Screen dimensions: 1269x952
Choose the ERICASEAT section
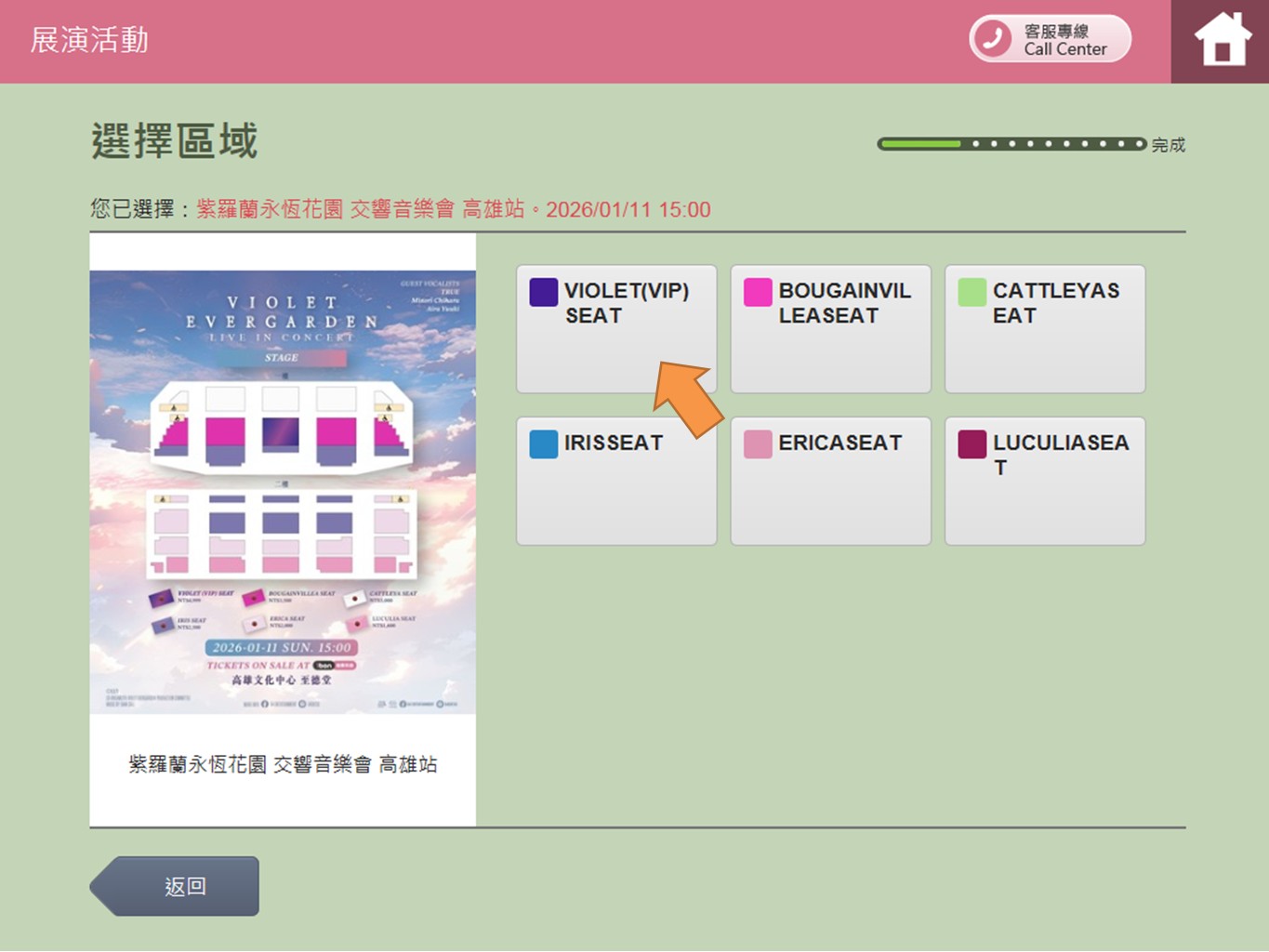pyautogui.click(x=830, y=481)
